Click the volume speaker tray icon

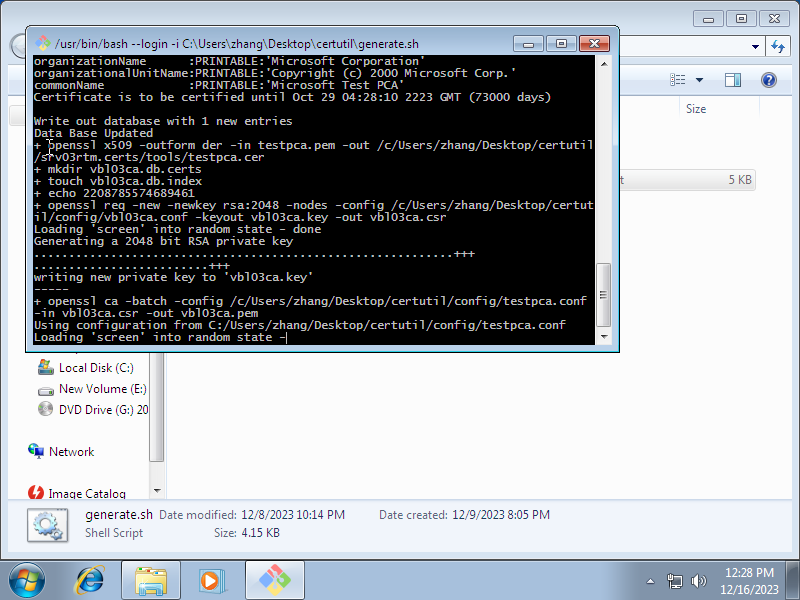tap(698, 581)
